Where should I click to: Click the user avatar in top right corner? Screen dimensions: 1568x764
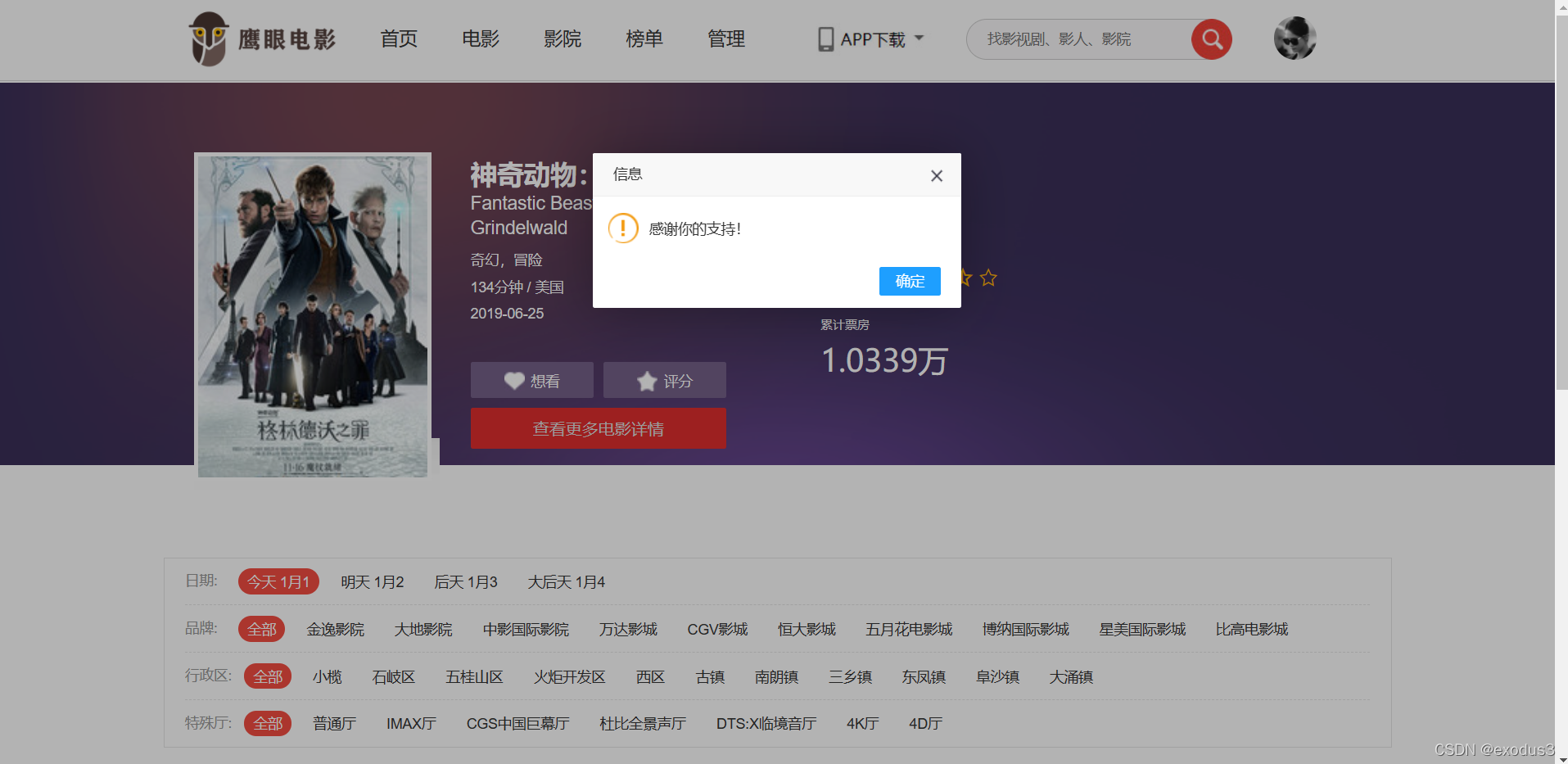pyautogui.click(x=1294, y=38)
